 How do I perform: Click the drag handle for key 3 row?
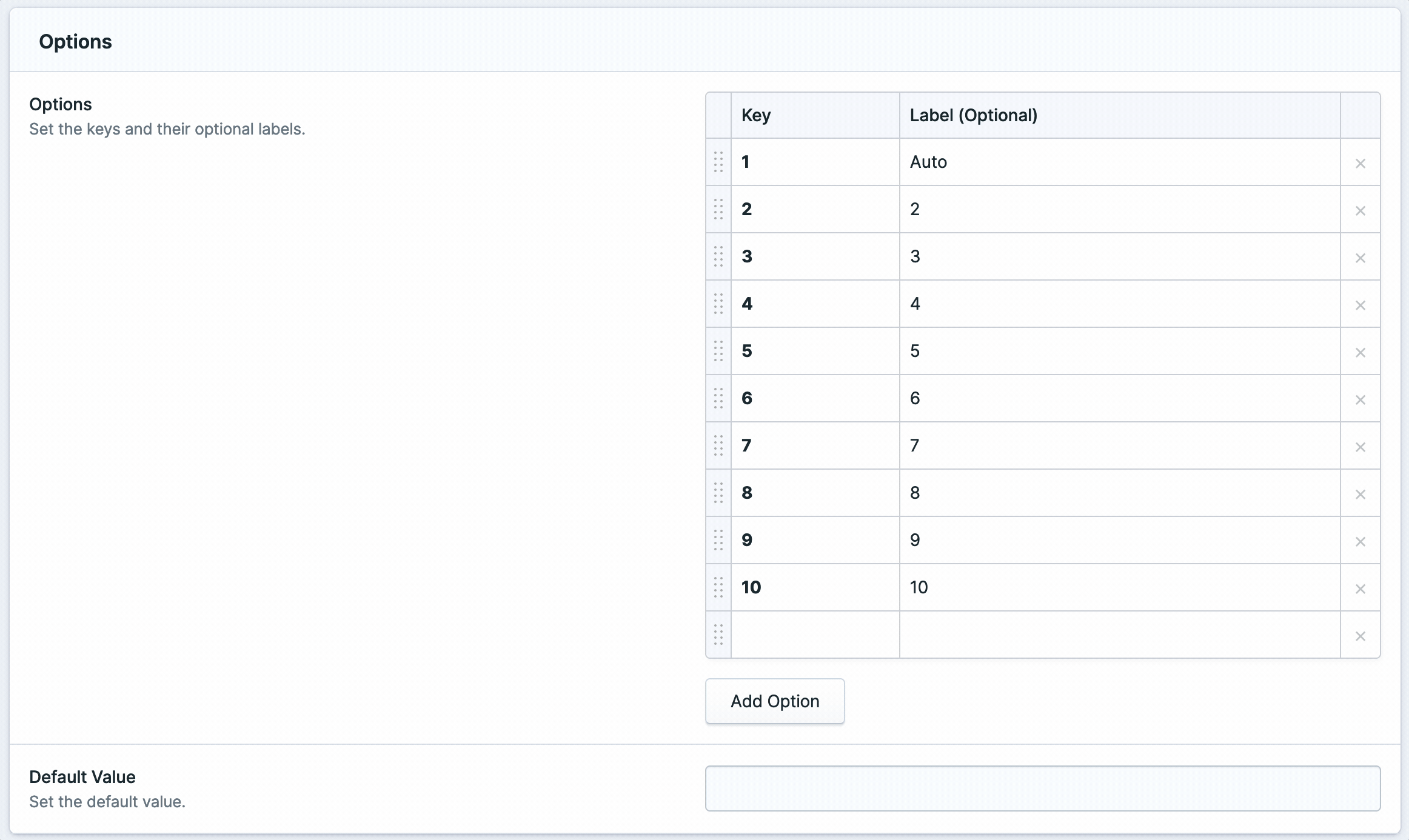tap(718, 256)
